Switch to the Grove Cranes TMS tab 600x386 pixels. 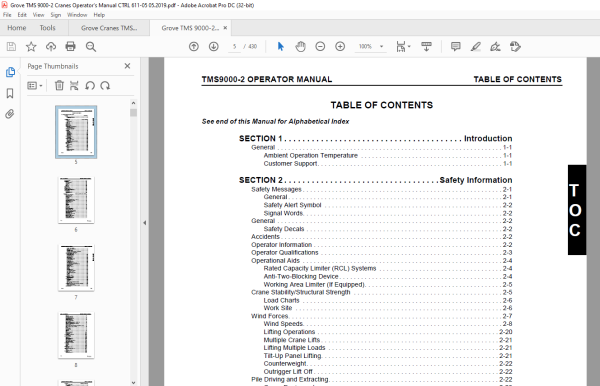pyautogui.click(x=109, y=28)
